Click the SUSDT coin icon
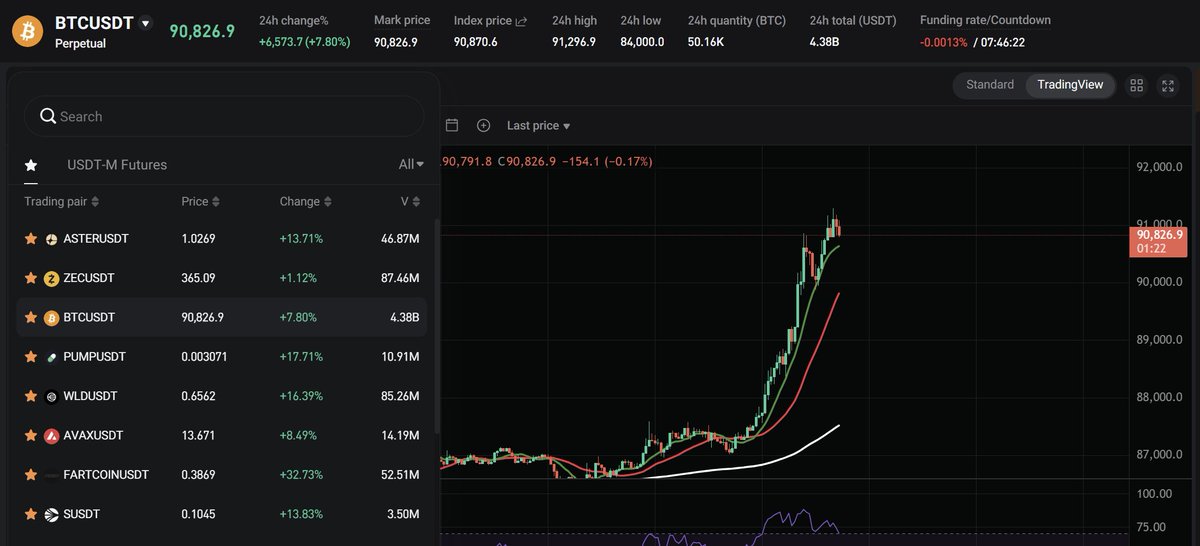 [x=52, y=514]
